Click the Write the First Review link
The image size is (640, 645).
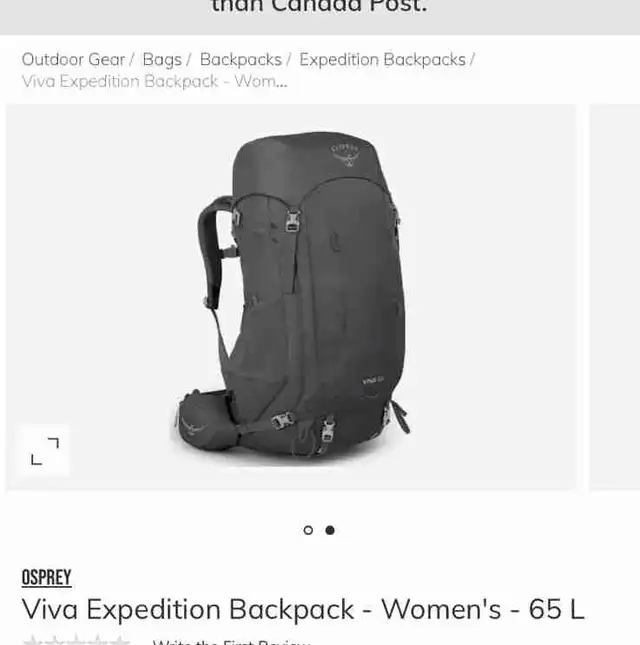coord(231,642)
